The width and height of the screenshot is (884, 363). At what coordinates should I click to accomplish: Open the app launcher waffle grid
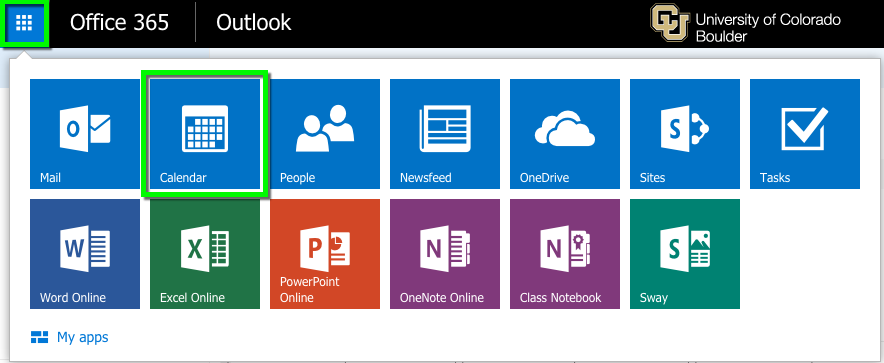tap(24, 23)
